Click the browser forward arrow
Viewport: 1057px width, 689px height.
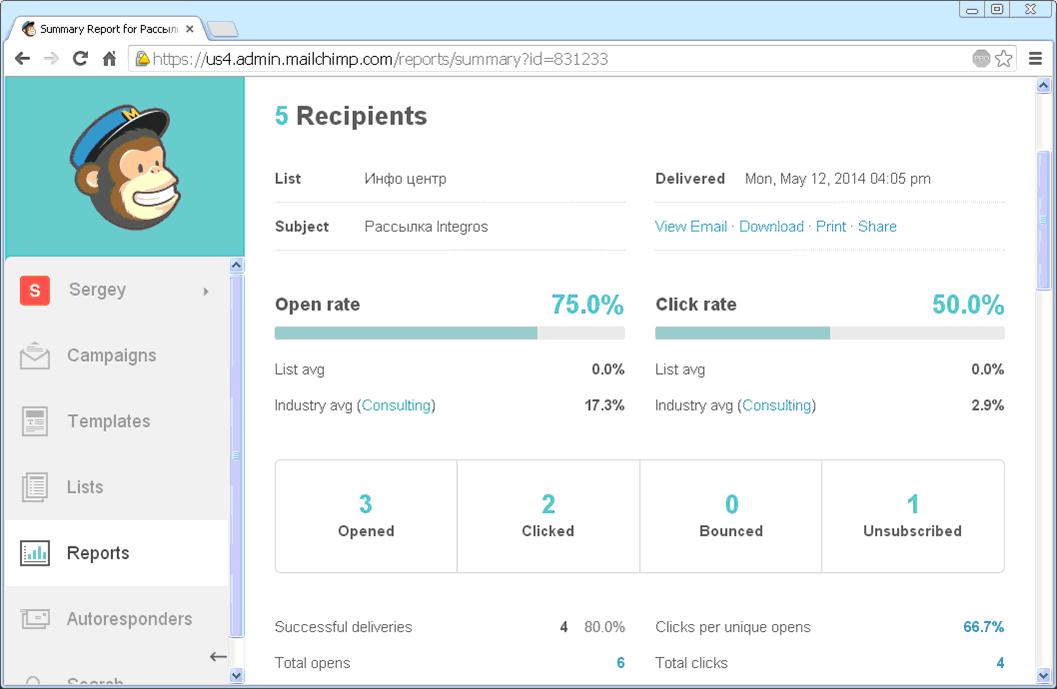point(51,59)
